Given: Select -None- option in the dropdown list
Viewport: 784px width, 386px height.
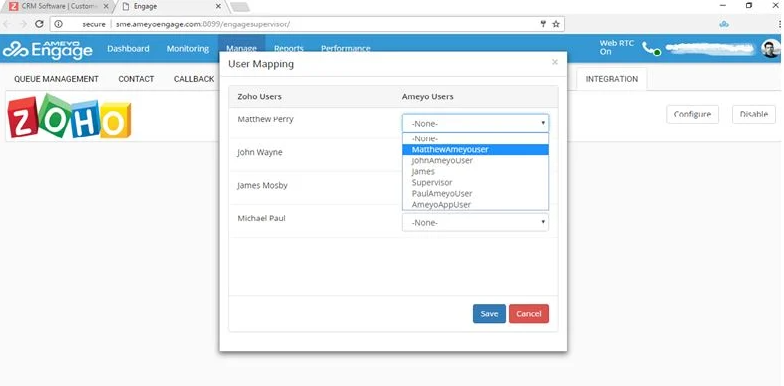Looking at the screenshot, I should click(x=475, y=138).
